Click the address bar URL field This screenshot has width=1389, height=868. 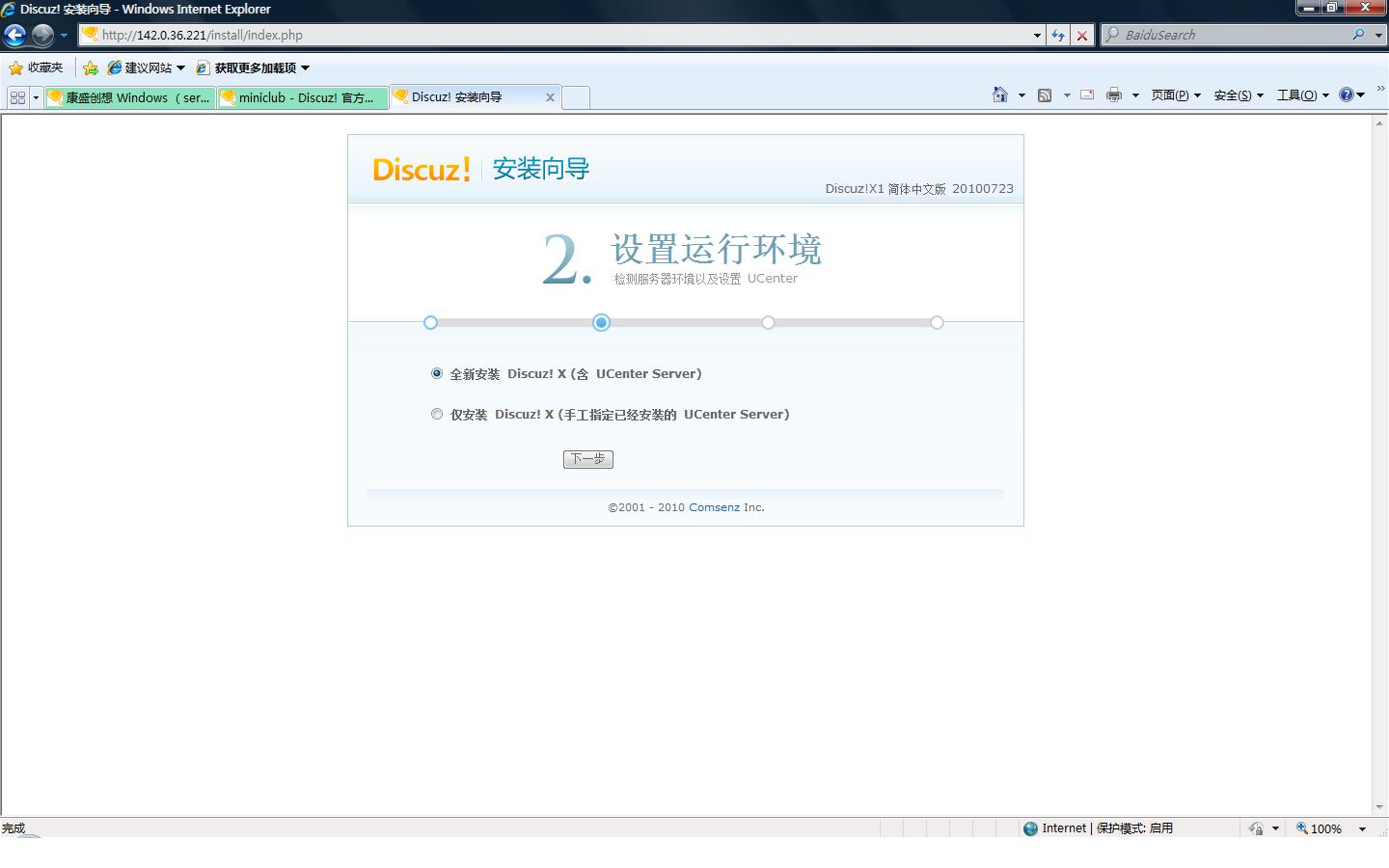[555, 35]
